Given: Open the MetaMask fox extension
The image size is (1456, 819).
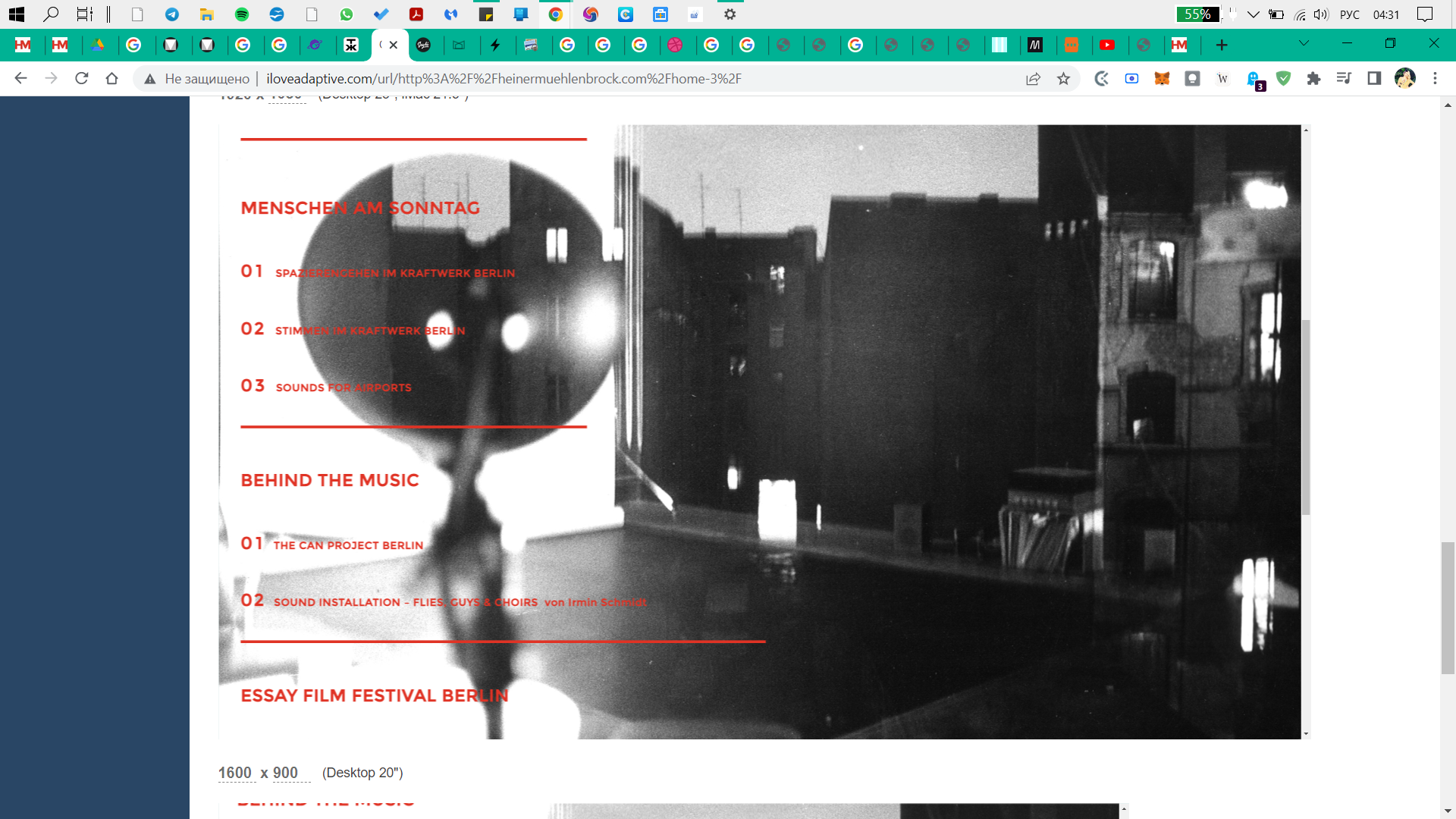Looking at the screenshot, I should click(1162, 78).
